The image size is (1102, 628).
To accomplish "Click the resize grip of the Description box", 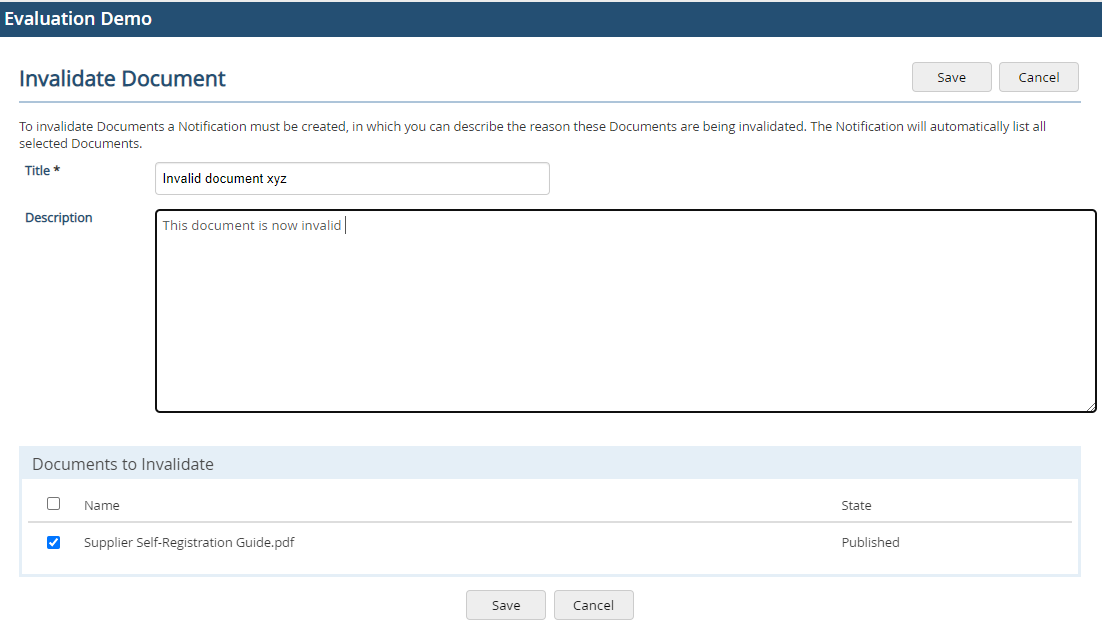I will 1092,406.
